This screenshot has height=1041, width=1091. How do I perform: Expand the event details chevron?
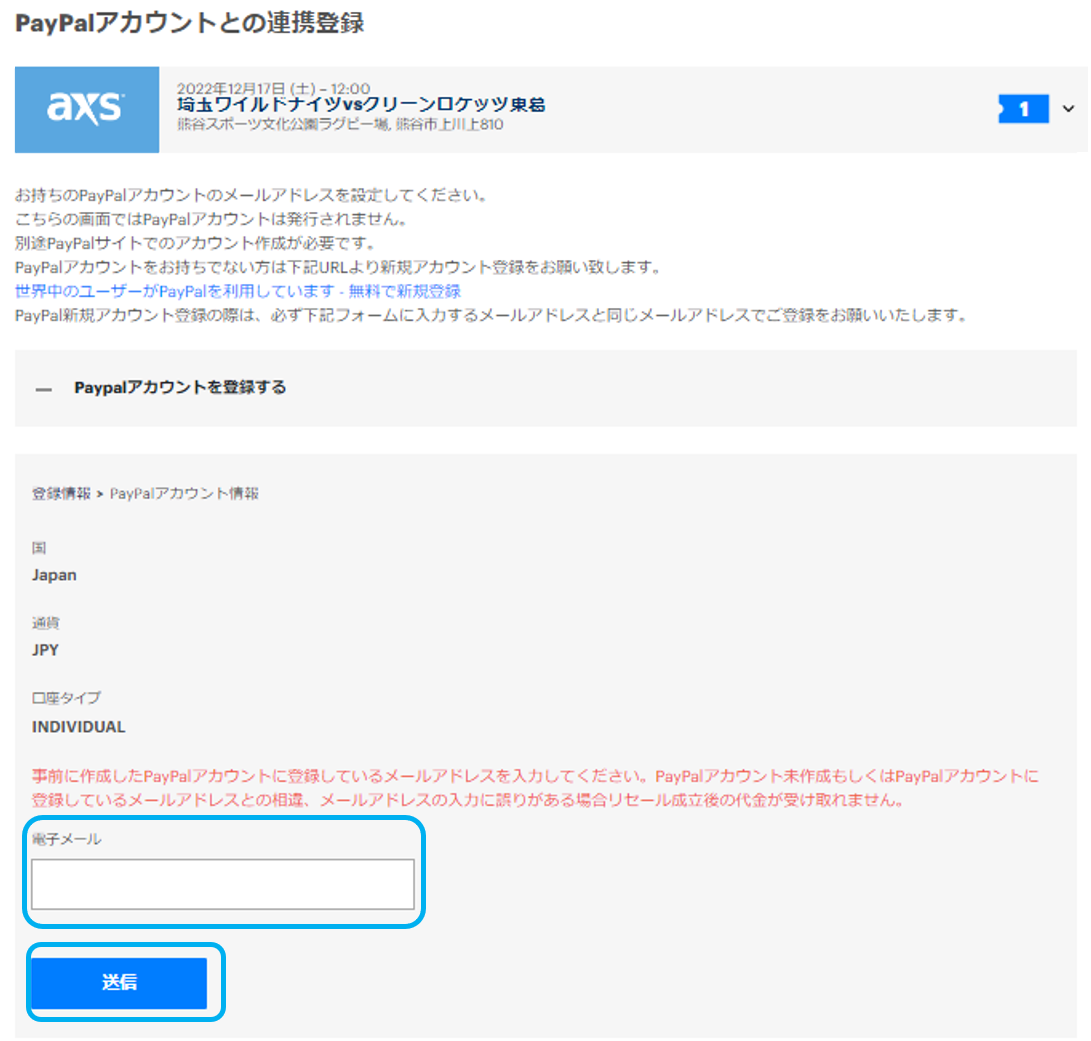[1069, 109]
